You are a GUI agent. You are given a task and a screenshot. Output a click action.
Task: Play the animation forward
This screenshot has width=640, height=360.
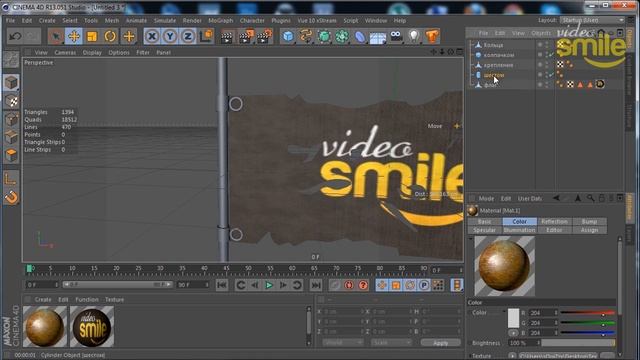click(269, 285)
